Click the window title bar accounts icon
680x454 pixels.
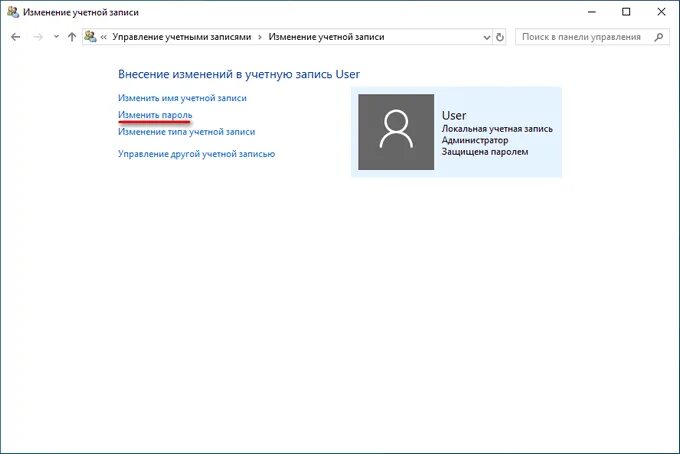[13, 12]
